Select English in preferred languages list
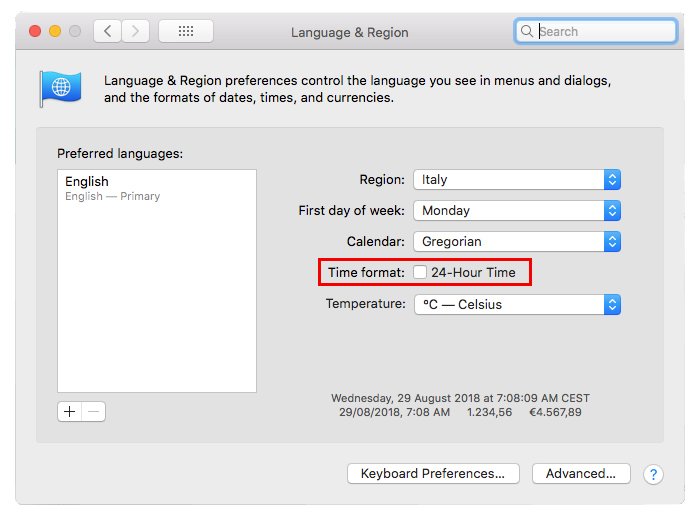The image size is (697, 518). [x=87, y=182]
